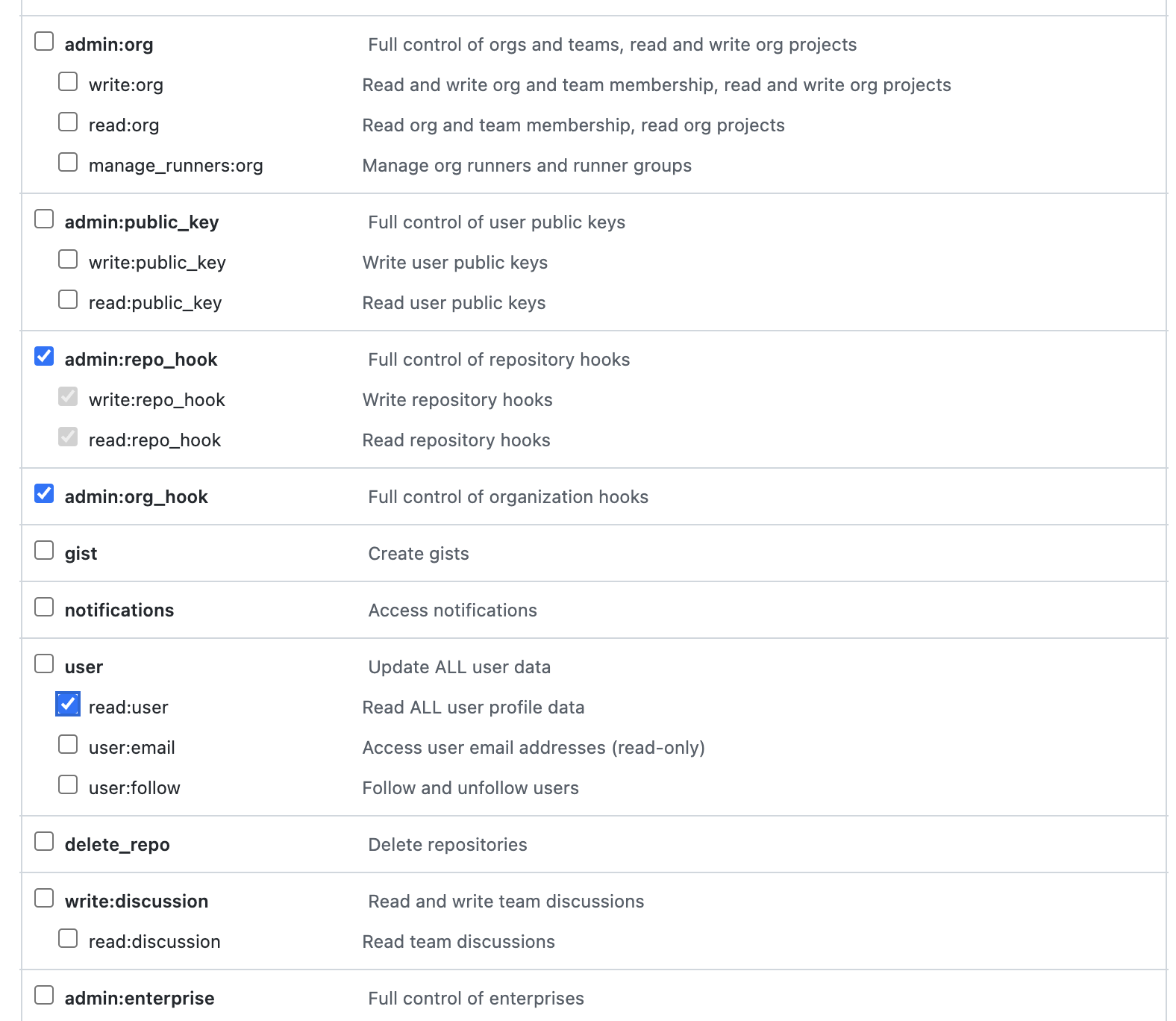Uncheck the admin:repo_hook scope
Viewport: 1176px width, 1021px height.
click(44, 356)
